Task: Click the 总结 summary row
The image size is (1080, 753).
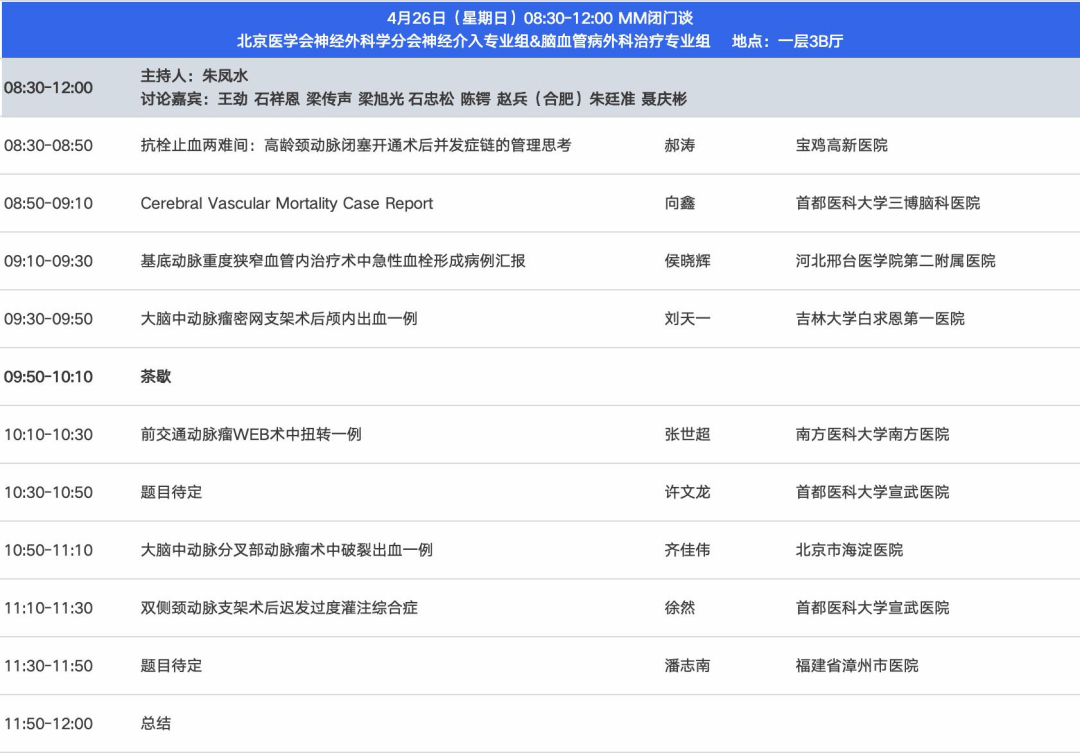Action: coord(156,724)
